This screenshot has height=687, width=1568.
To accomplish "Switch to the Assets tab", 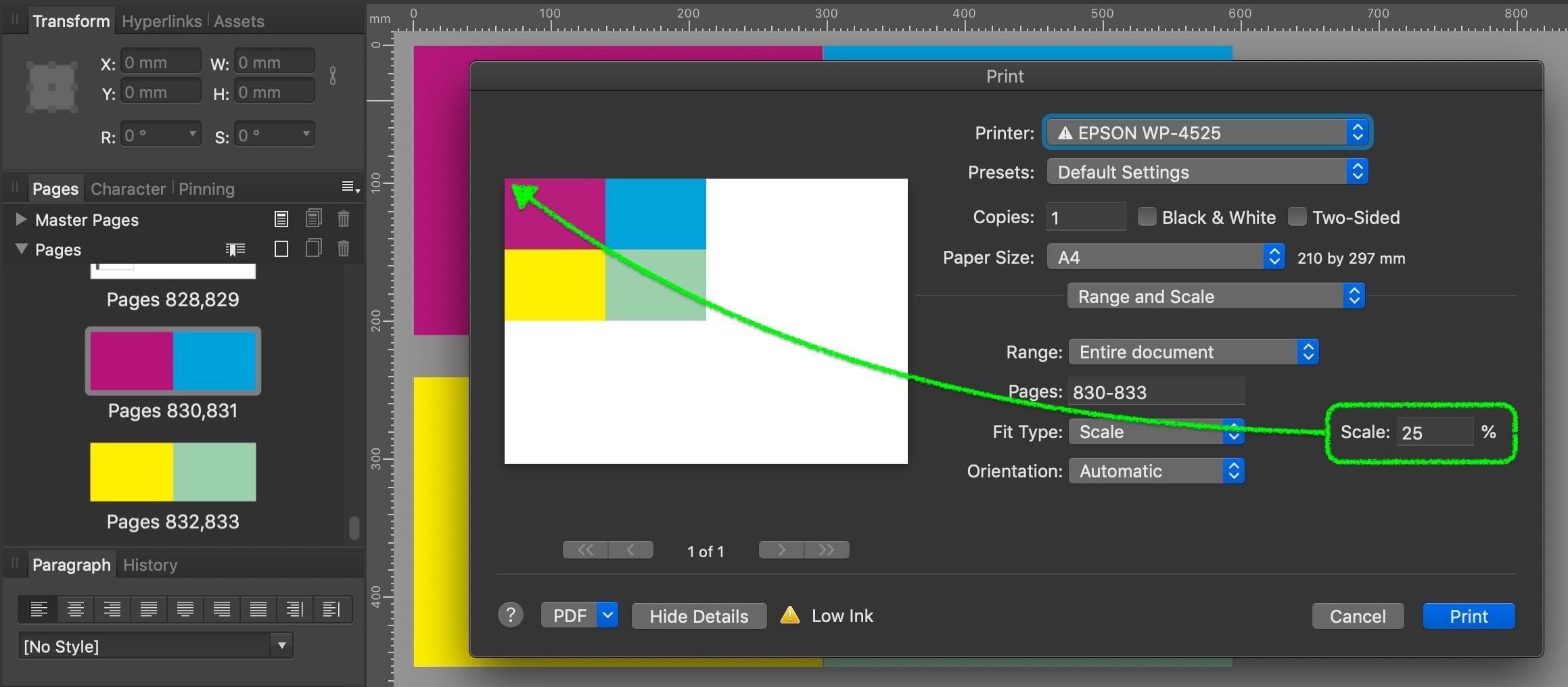I will (239, 21).
